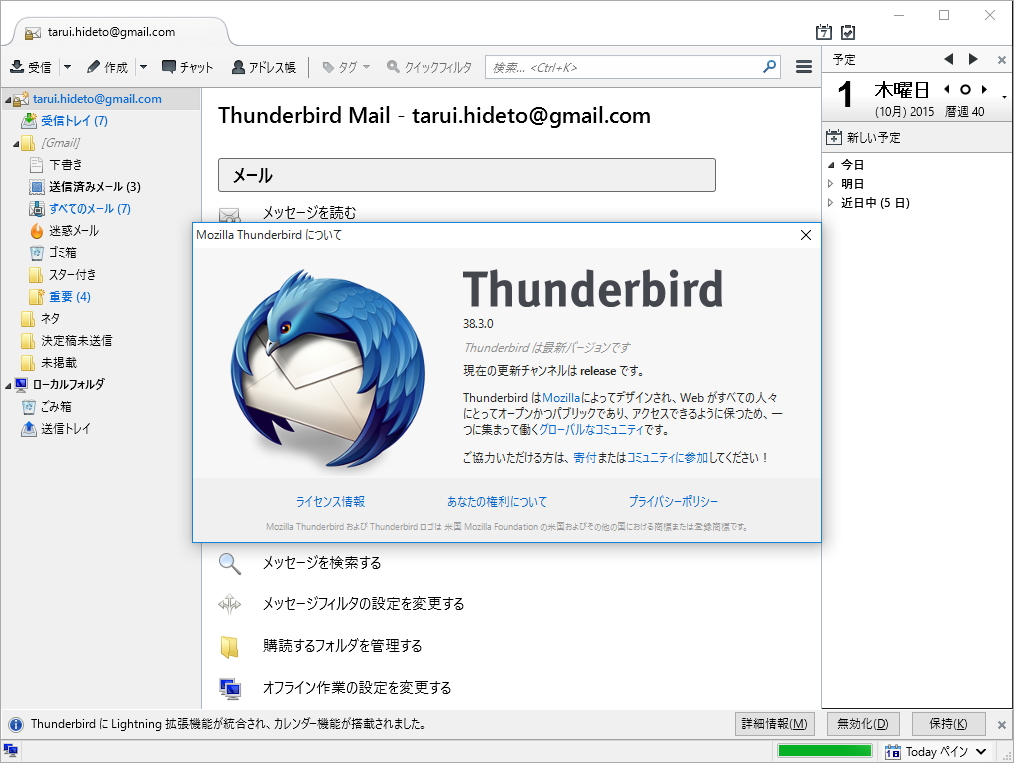Select the 迷惑メール folder
This screenshot has width=1014, height=763.
(71, 231)
